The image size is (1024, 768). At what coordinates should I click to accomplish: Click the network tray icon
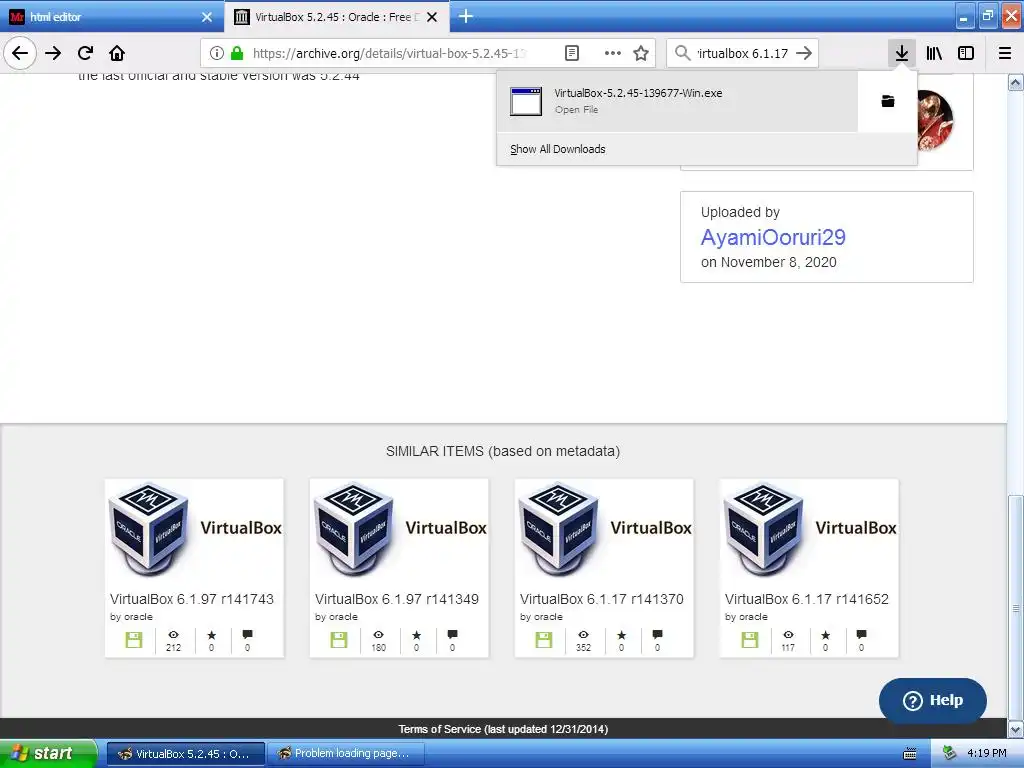(x=950, y=753)
